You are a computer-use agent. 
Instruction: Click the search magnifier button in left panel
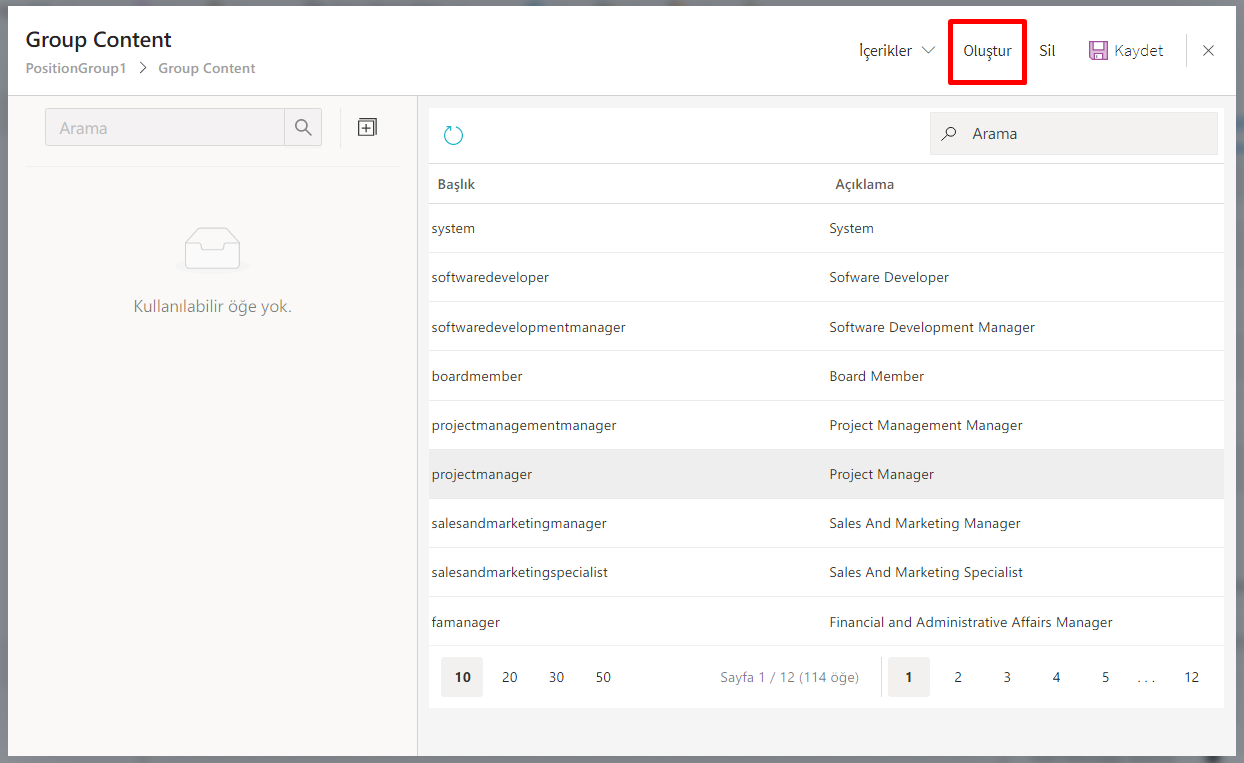pos(303,128)
